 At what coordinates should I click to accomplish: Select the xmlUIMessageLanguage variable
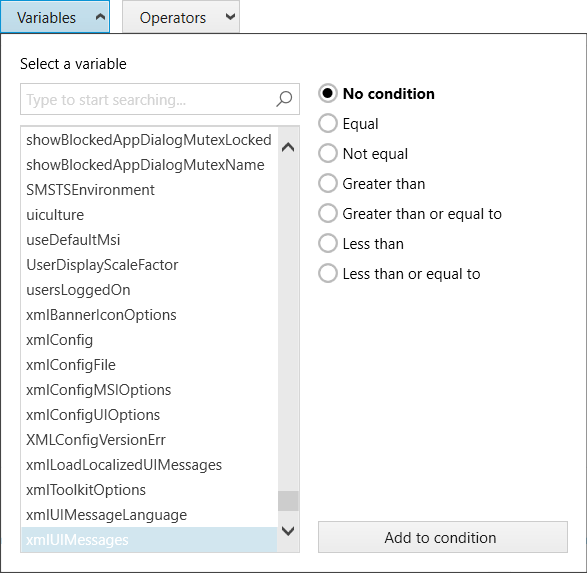click(x=149, y=515)
